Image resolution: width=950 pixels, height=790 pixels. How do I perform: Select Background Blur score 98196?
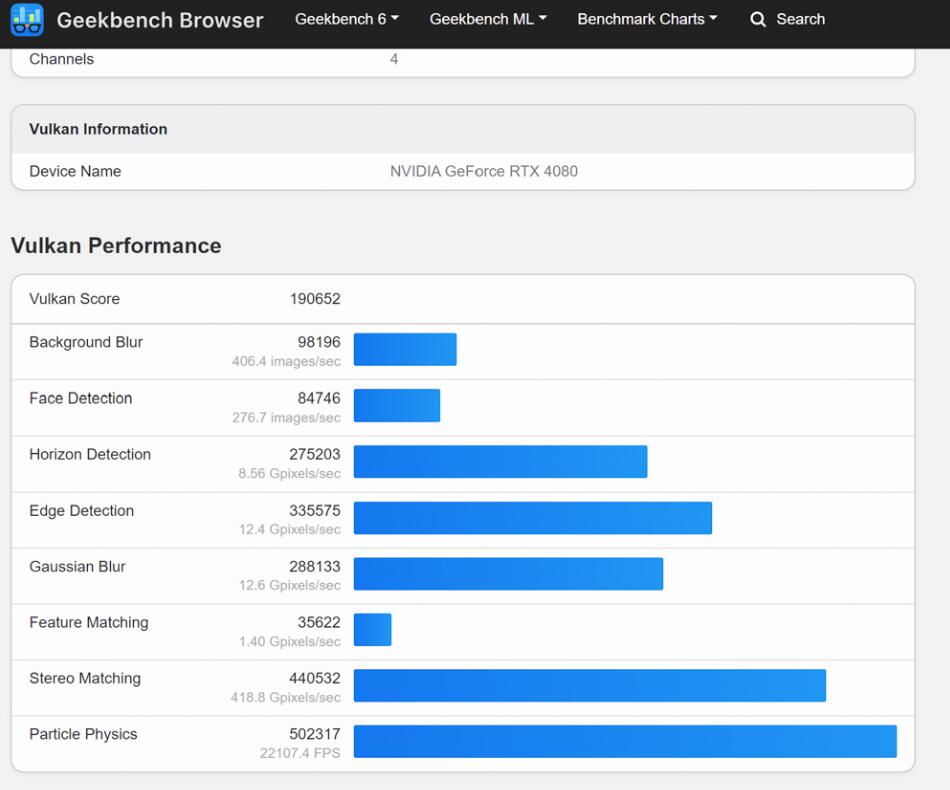coord(319,342)
